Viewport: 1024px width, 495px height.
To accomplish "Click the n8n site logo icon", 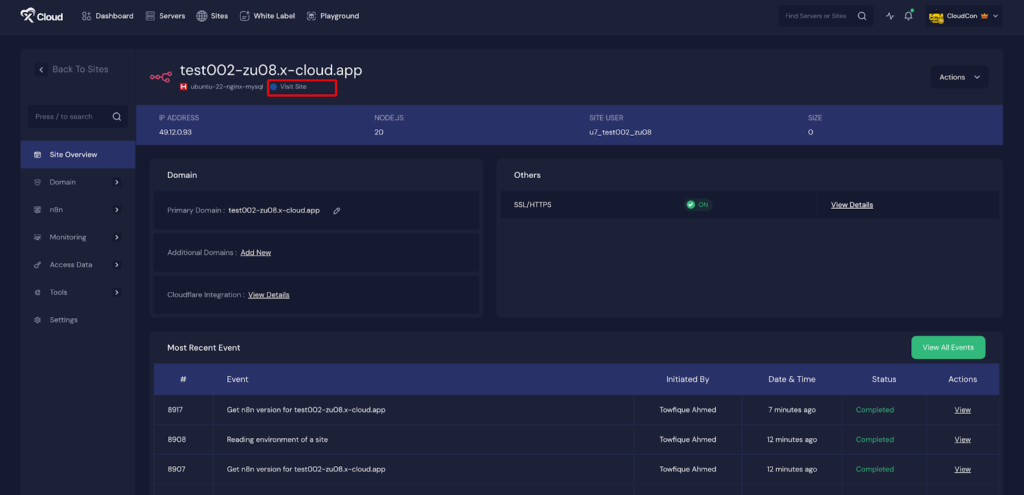I will coord(160,76).
